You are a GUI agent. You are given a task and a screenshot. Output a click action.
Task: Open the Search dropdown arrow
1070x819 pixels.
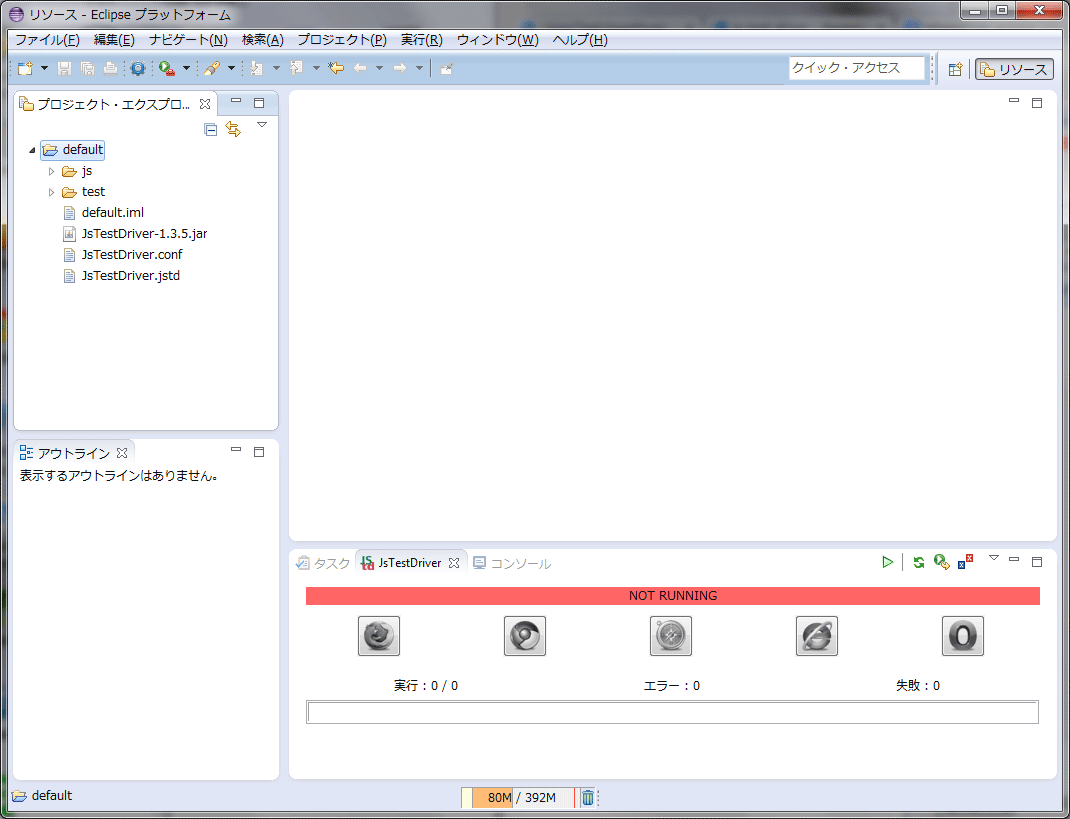tap(231, 68)
